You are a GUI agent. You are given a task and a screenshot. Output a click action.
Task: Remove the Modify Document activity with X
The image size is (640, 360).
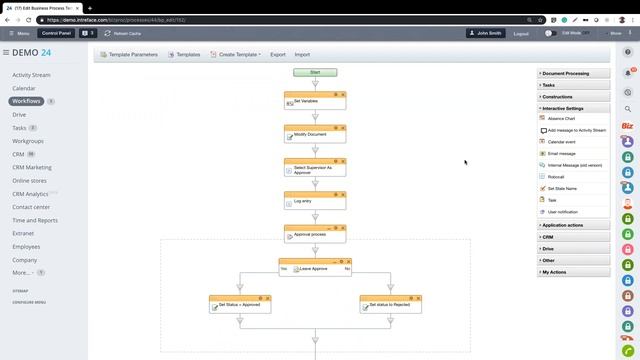tap(343, 128)
